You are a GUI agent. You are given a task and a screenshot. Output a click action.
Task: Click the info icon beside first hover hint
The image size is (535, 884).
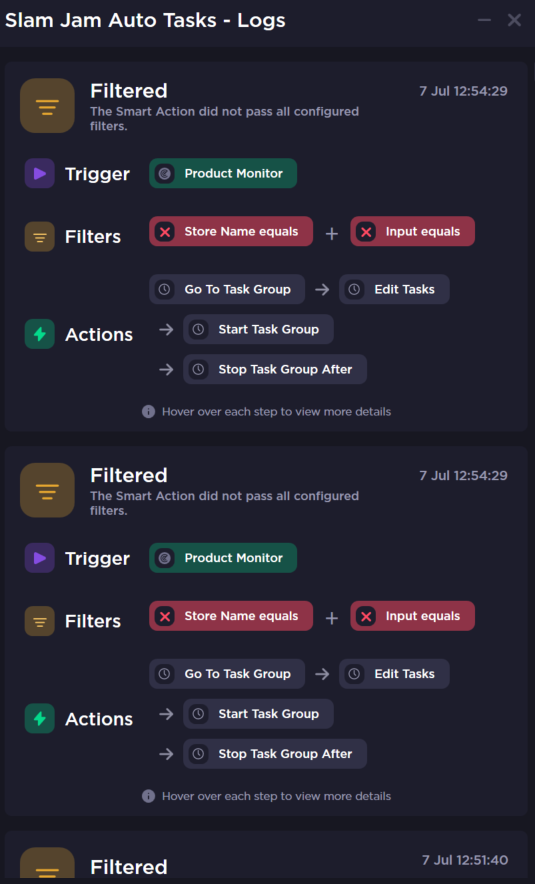(x=148, y=412)
